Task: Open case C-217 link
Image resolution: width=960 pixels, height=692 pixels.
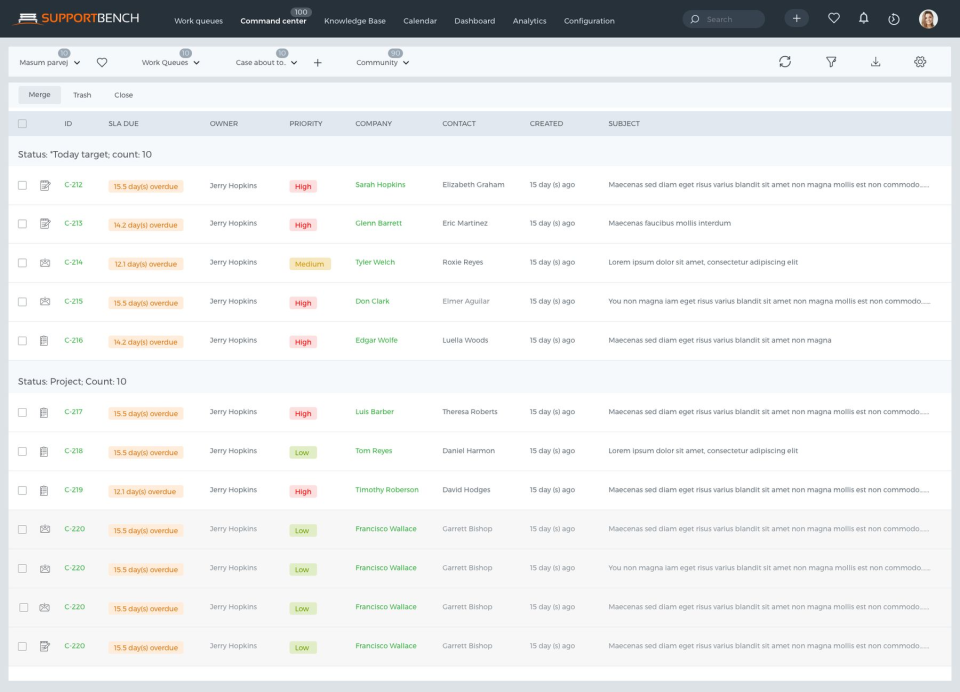Action: click(73, 411)
